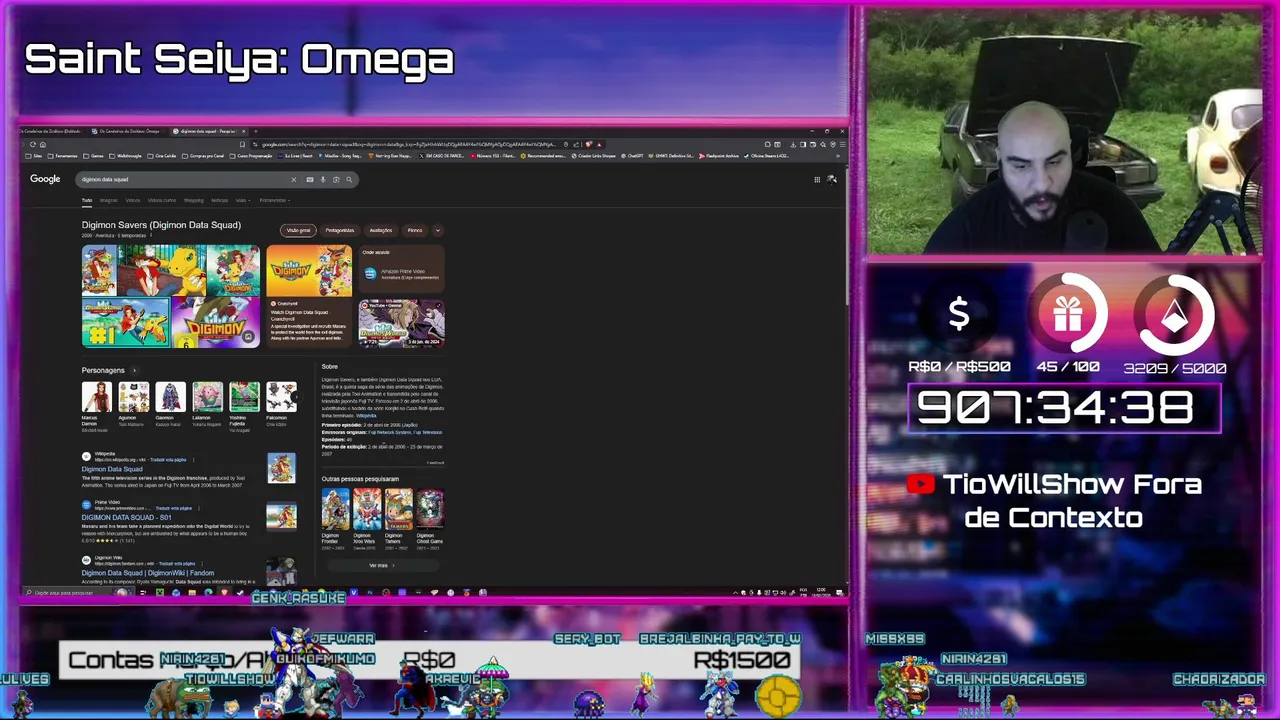Viewport: 1280px width, 720px height.
Task: Open the DigimonWiki Fandom result link
Action: (148, 573)
